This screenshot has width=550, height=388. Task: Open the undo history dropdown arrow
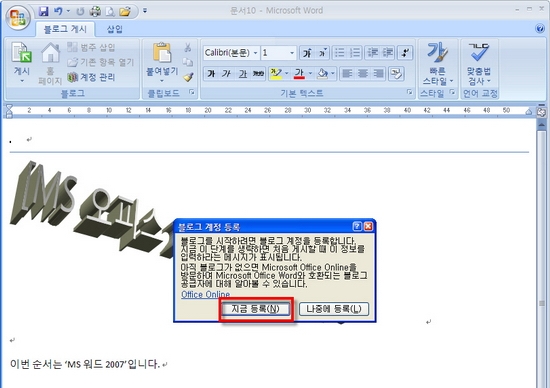click(68, 12)
